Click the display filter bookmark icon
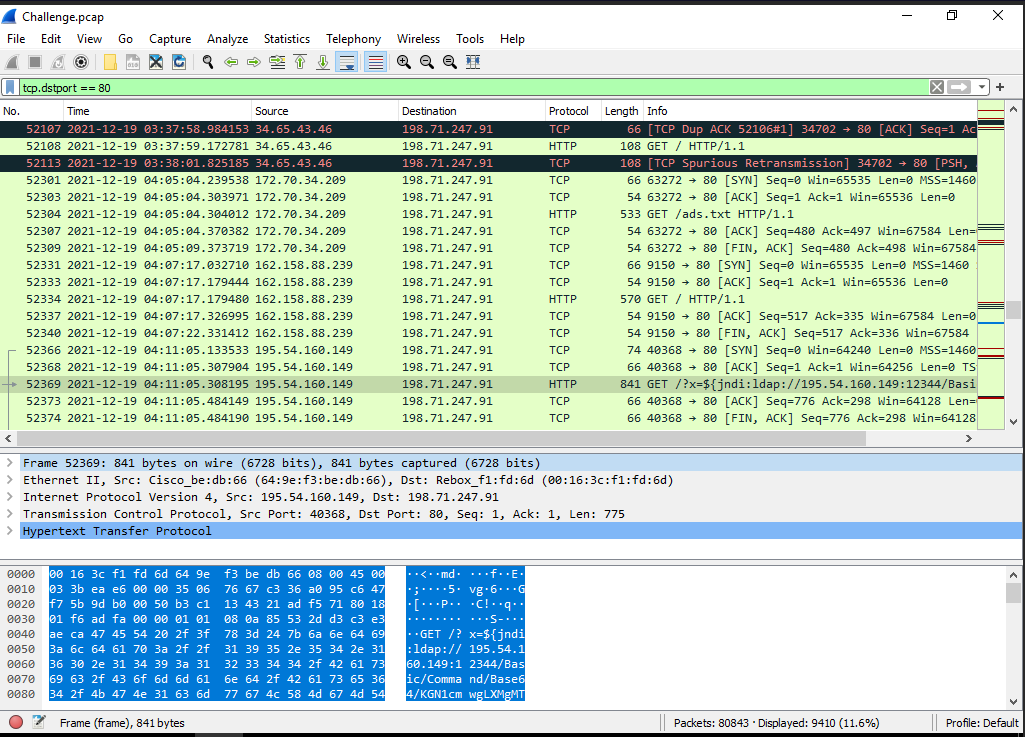Viewport: 1025px width, 737px height. tap(10, 88)
